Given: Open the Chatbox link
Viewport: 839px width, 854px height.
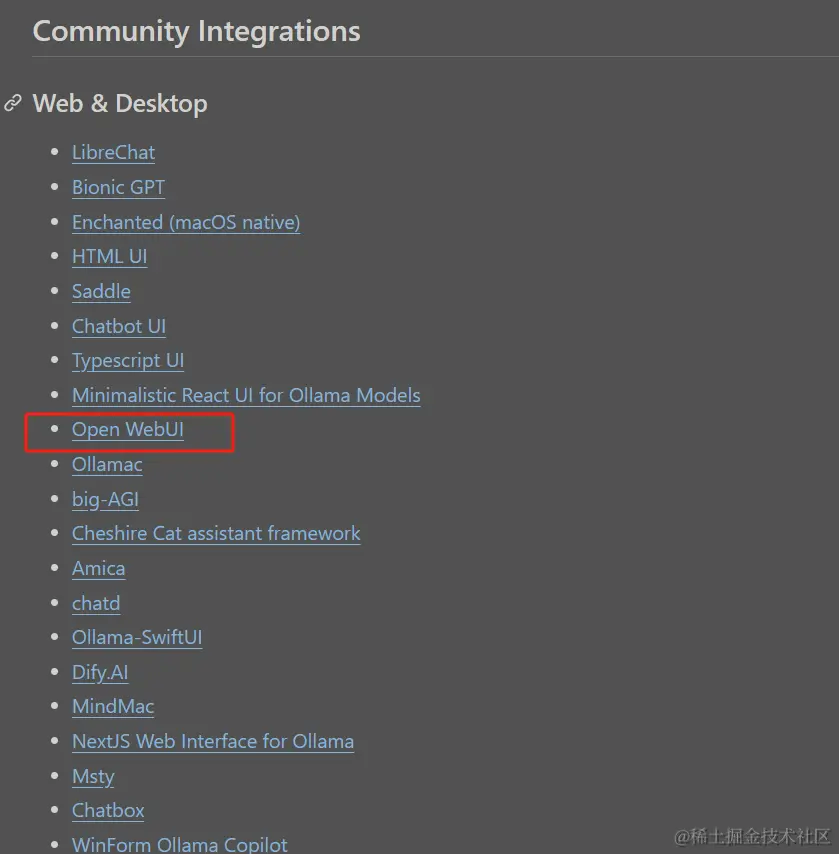Looking at the screenshot, I should (x=108, y=811).
